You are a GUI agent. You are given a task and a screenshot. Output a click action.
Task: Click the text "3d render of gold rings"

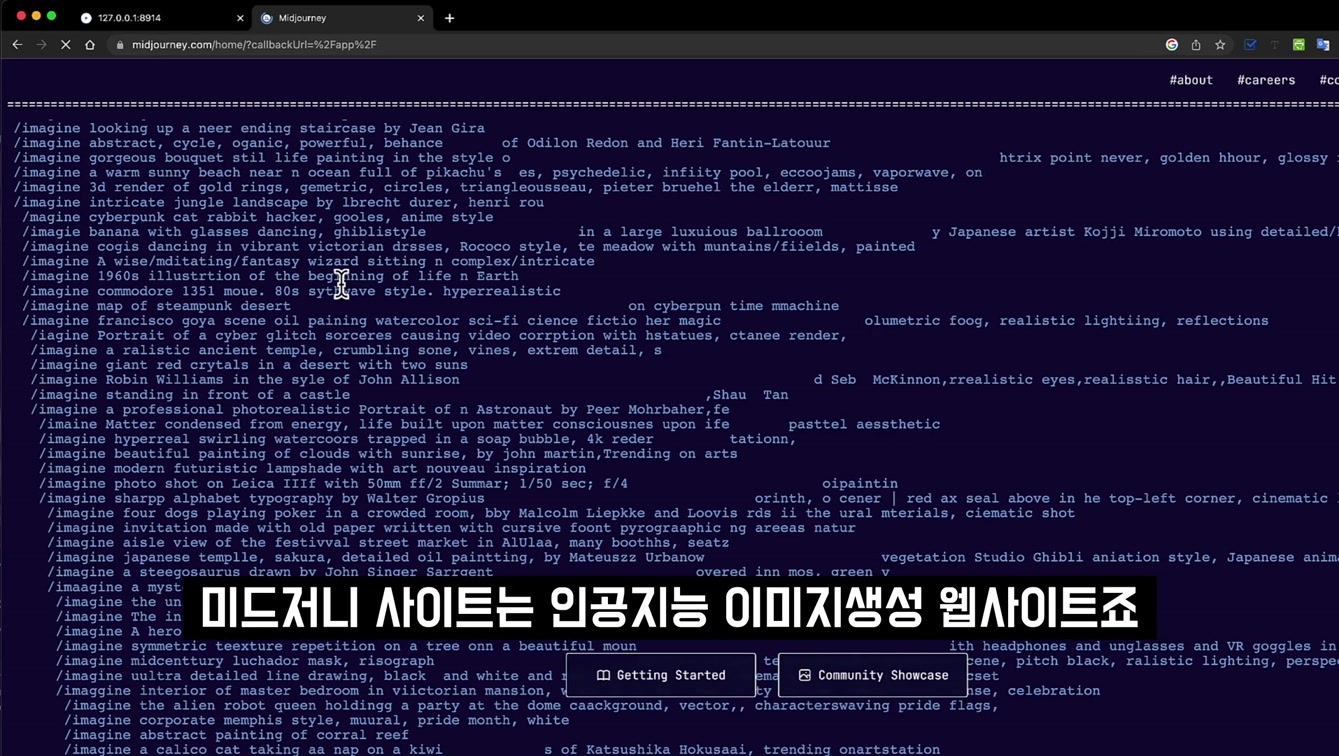[x=186, y=187]
